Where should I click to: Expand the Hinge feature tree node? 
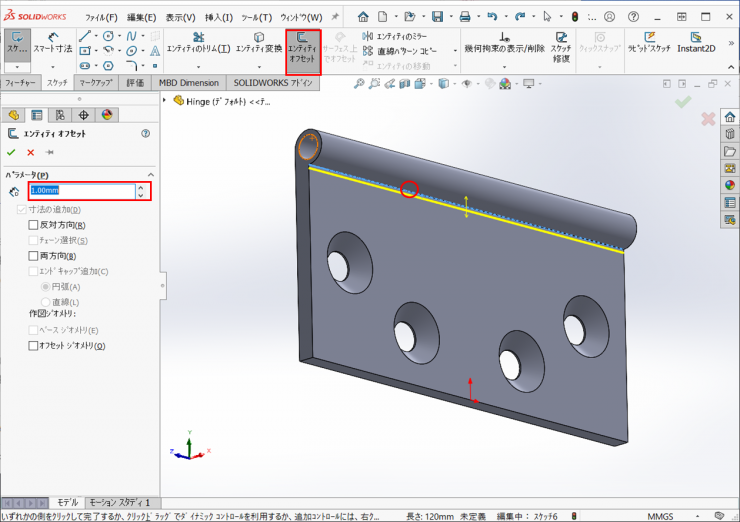(167, 101)
